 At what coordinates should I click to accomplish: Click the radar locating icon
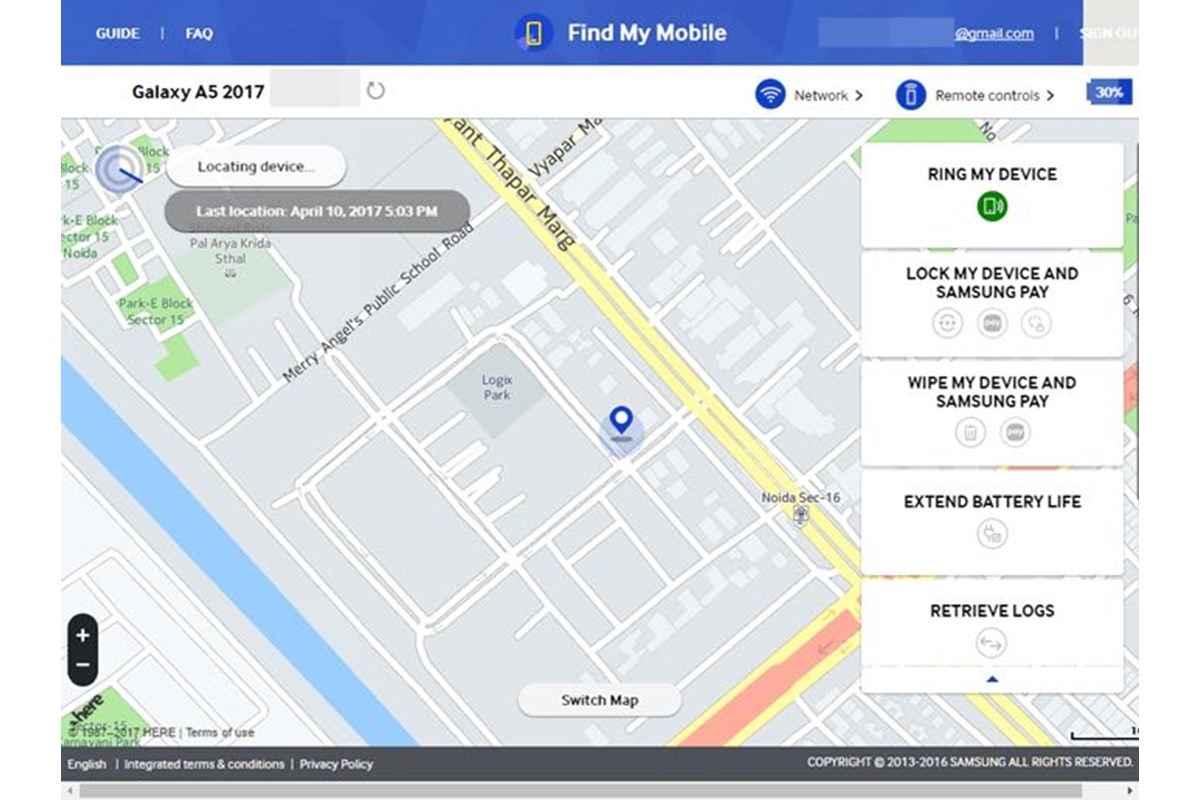pos(120,170)
